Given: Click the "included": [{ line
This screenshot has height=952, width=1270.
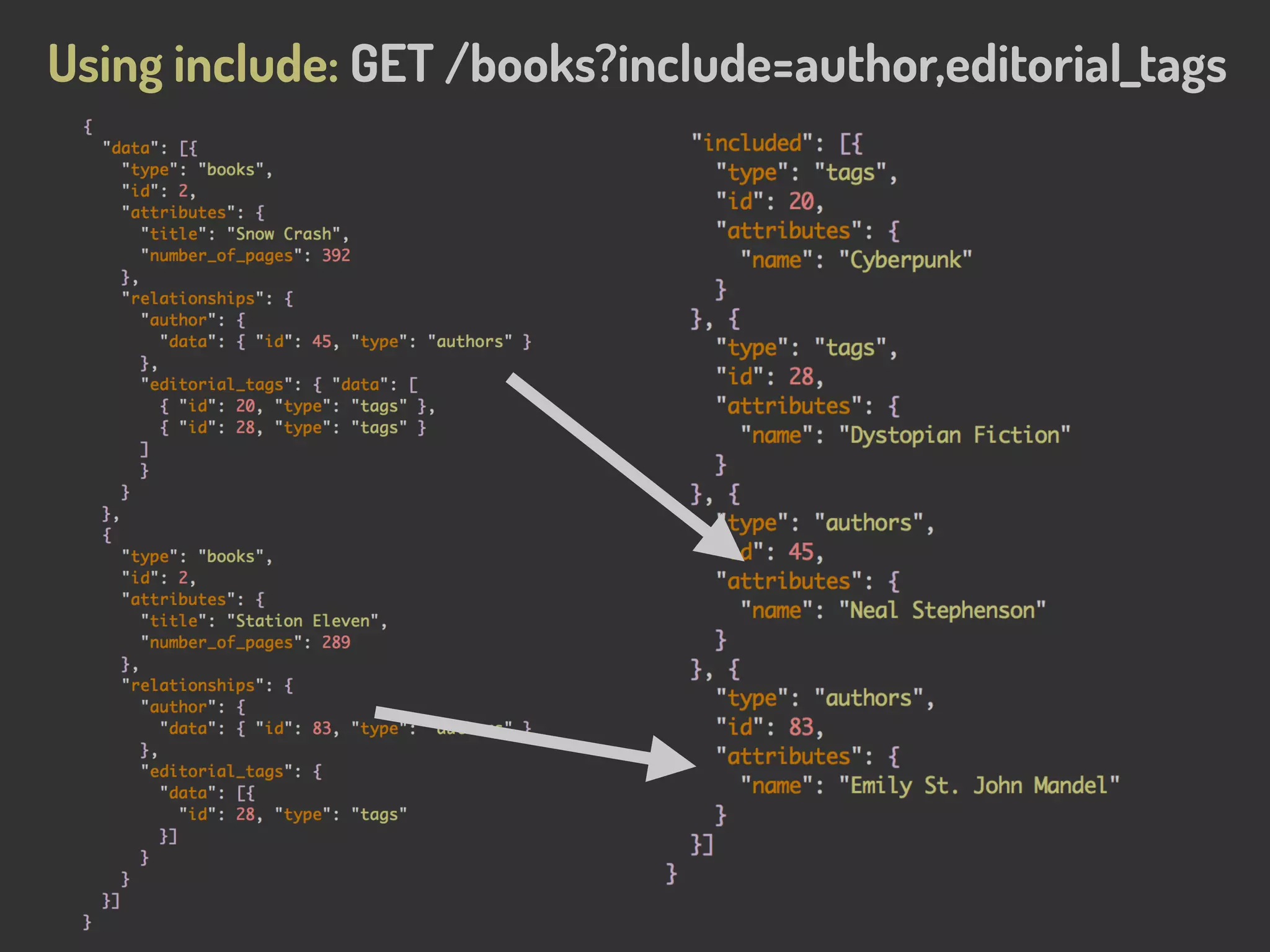Looking at the screenshot, I should [x=777, y=143].
